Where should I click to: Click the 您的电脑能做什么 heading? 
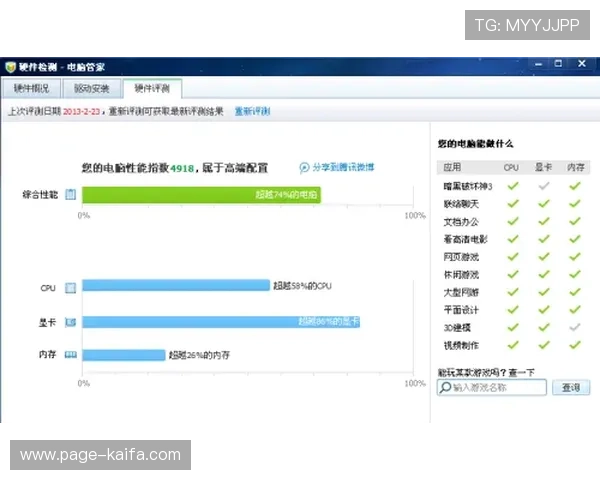pos(475,144)
